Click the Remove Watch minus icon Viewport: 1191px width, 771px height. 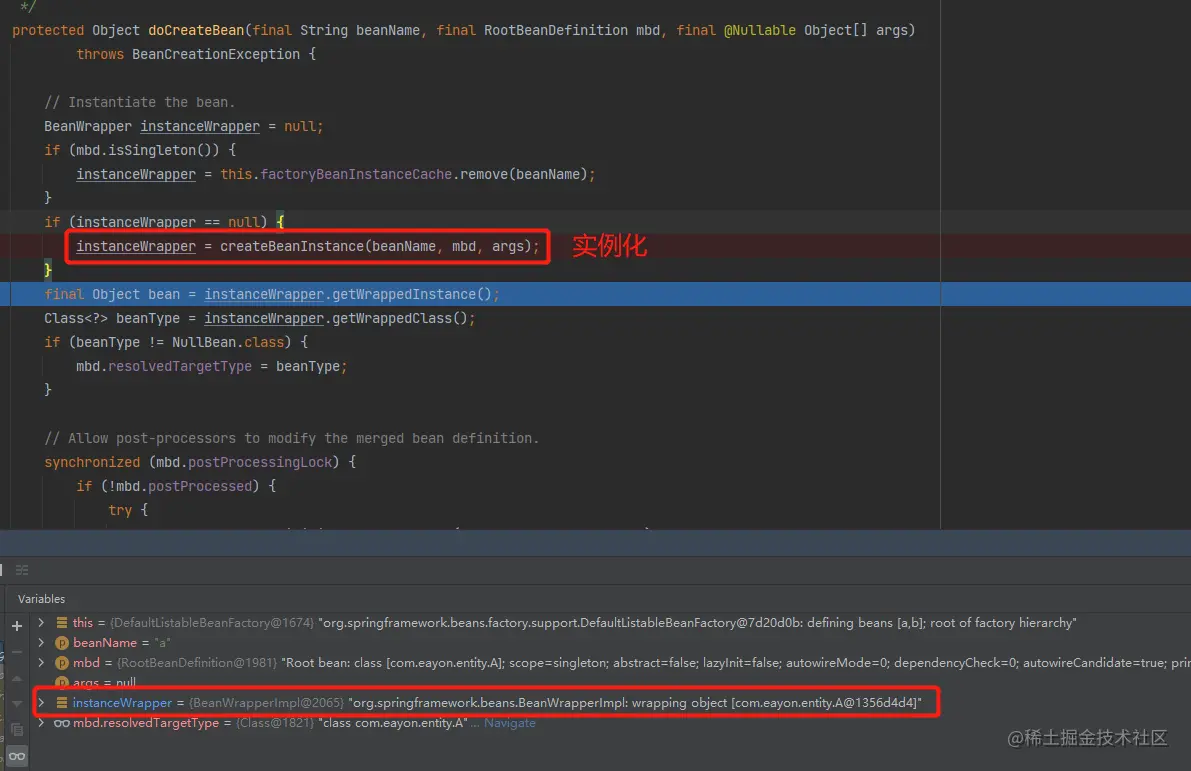click(17, 652)
